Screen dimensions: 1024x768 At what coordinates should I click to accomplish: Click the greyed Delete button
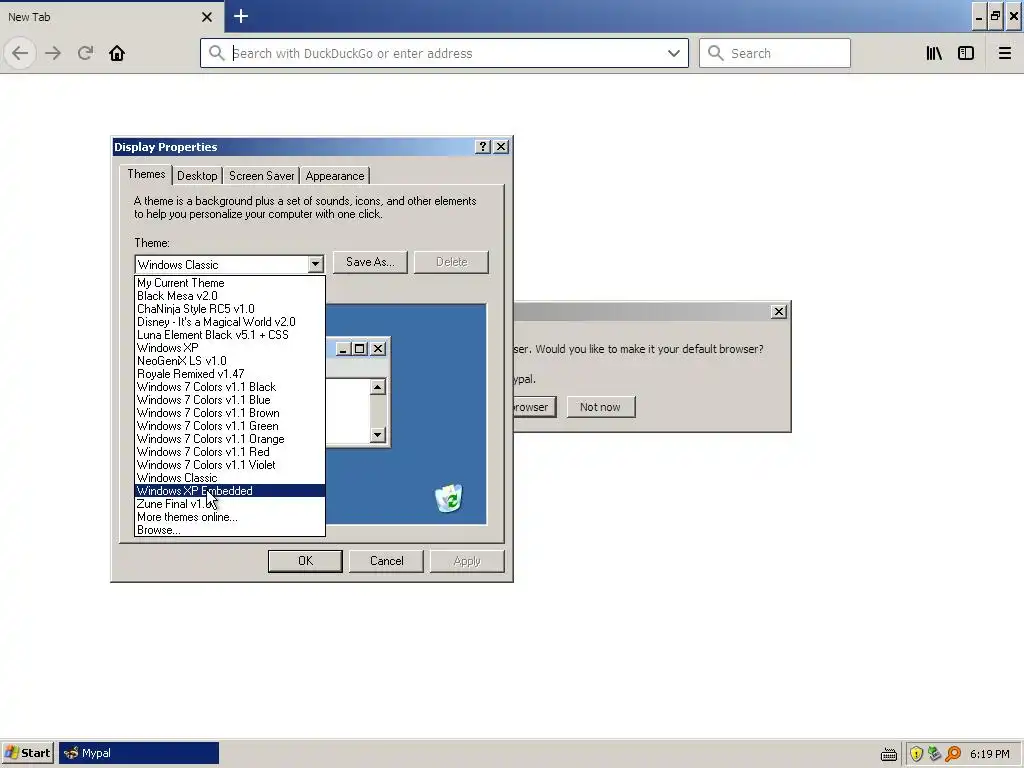451,262
